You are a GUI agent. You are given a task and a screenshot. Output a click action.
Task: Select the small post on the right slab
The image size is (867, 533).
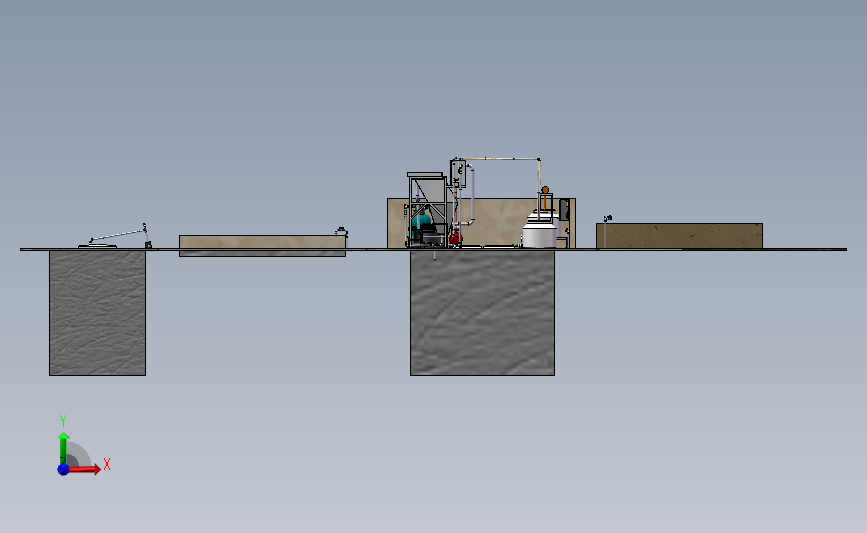point(607,231)
